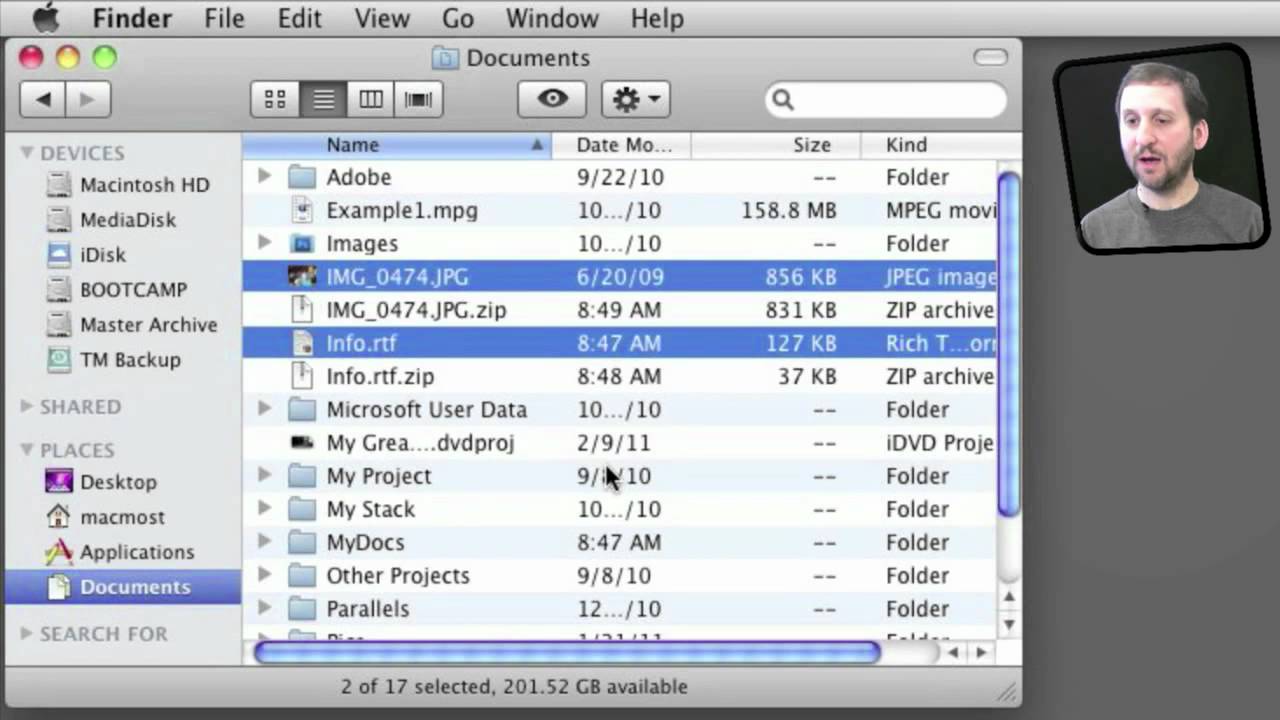Viewport: 1280px width, 720px height.
Task: Open the Window menu
Action: coord(552,18)
